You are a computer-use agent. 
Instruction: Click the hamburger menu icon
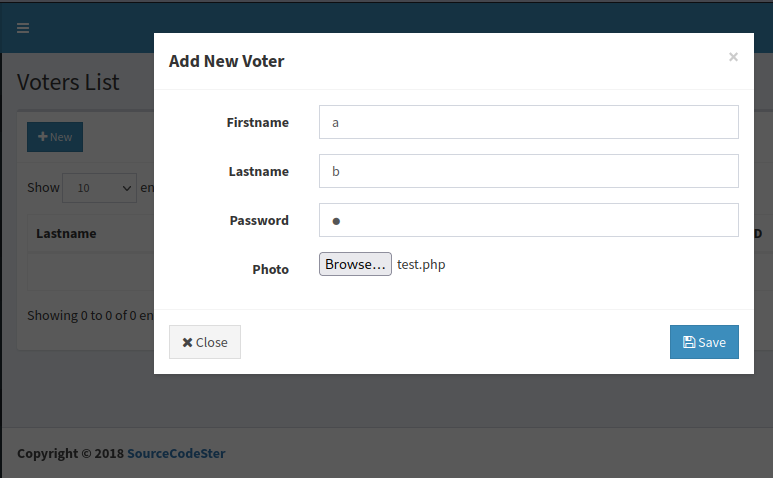click(x=23, y=28)
